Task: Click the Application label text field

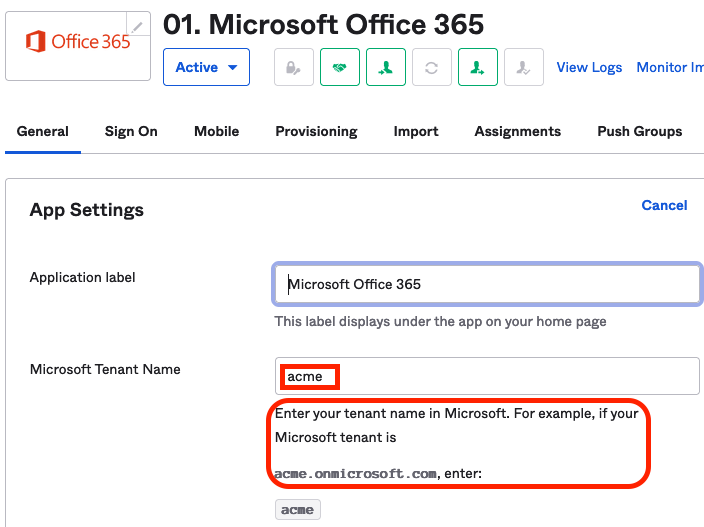Action: coord(488,284)
